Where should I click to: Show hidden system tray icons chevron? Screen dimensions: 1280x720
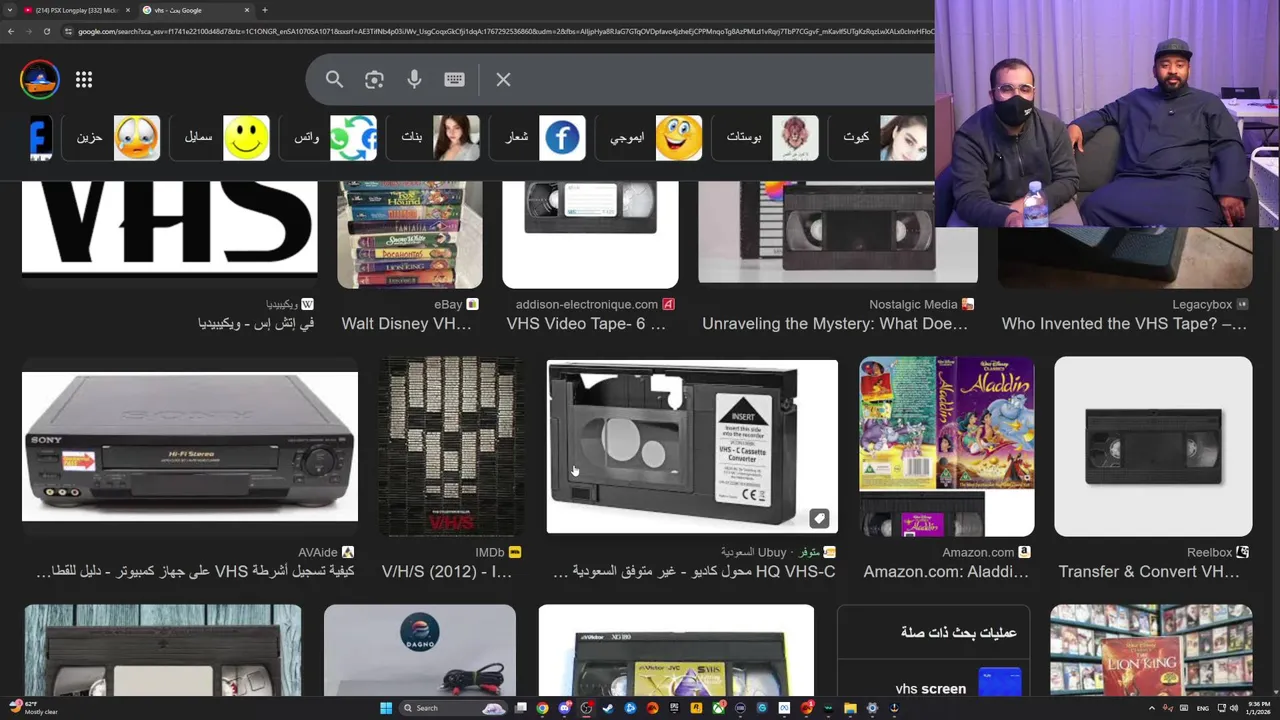click(1151, 708)
